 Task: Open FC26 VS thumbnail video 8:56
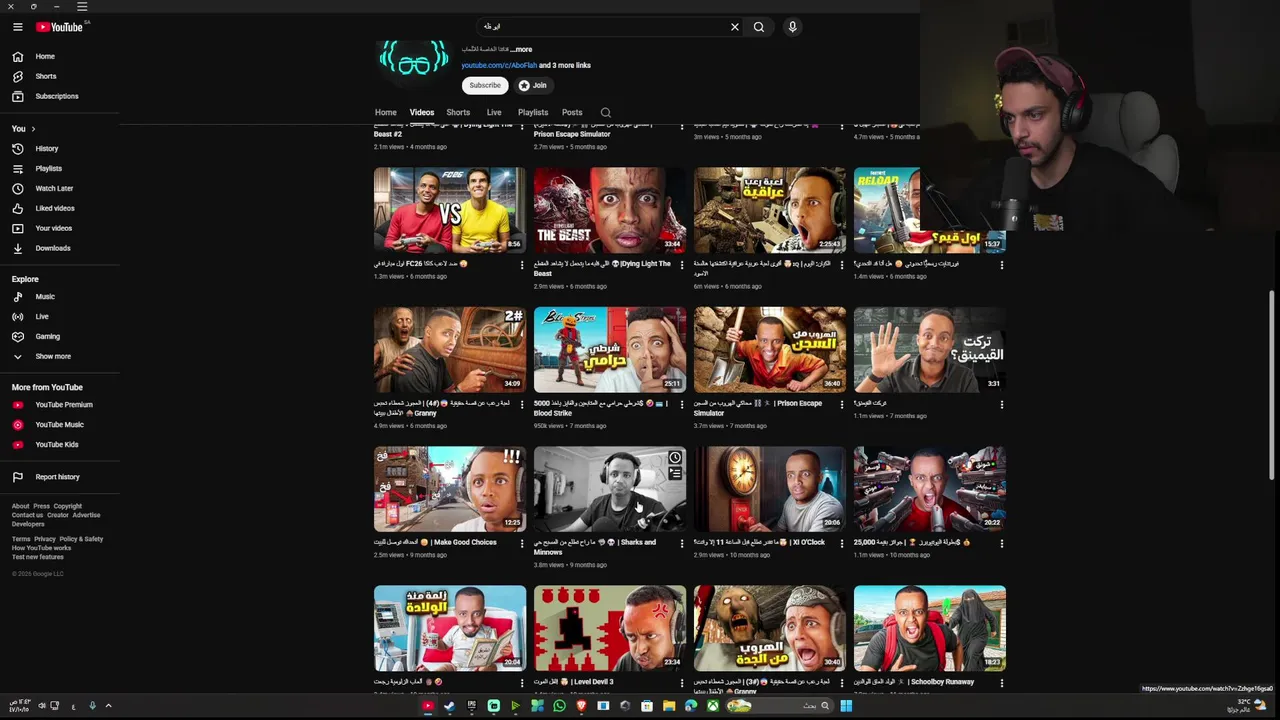450,210
